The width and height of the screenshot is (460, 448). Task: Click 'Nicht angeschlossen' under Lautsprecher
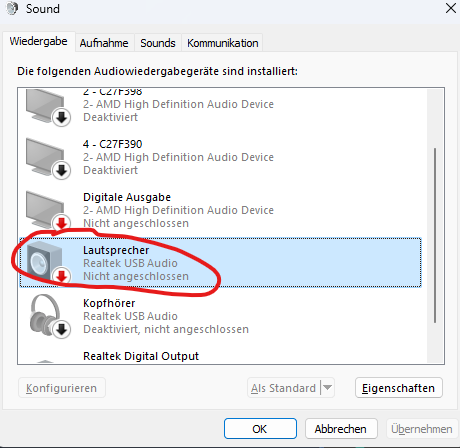tap(136, 276)
